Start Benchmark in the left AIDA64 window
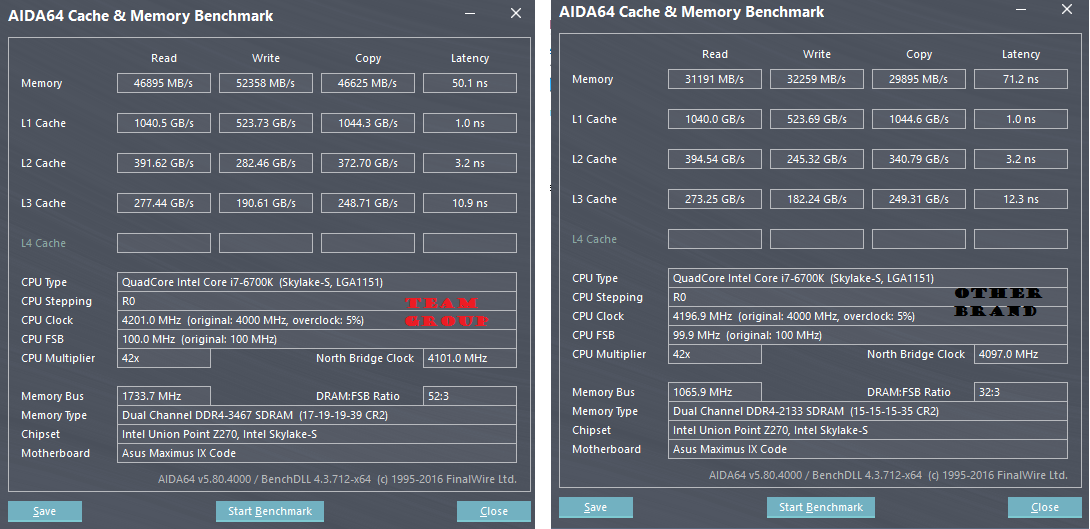The height and width of the screenshot is (529, 1090). click(x=270, y=511)
